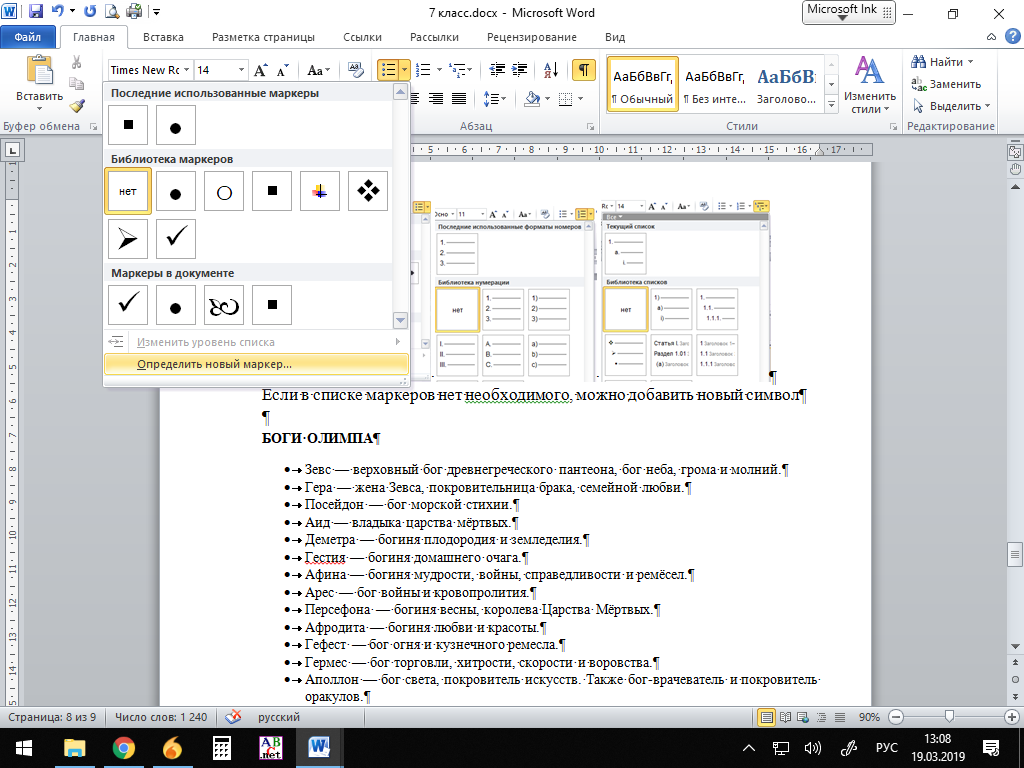Open the font size dropdown
Viewport: 1024px width, 768px height.
click(x=240, y=70)
